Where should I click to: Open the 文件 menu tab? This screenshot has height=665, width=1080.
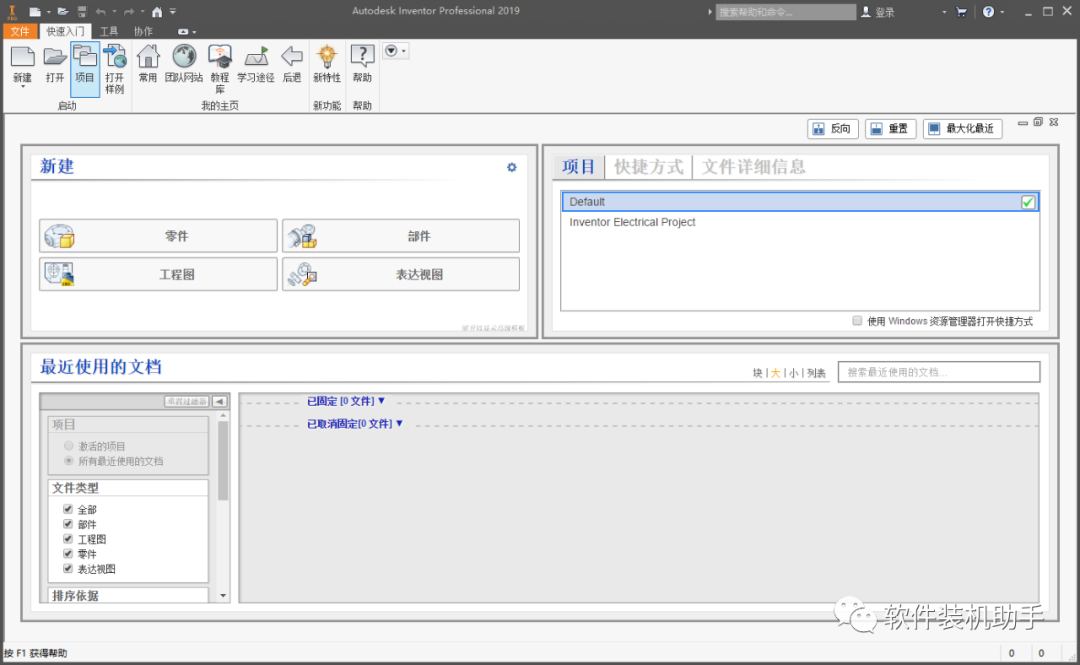coord(20,32)
